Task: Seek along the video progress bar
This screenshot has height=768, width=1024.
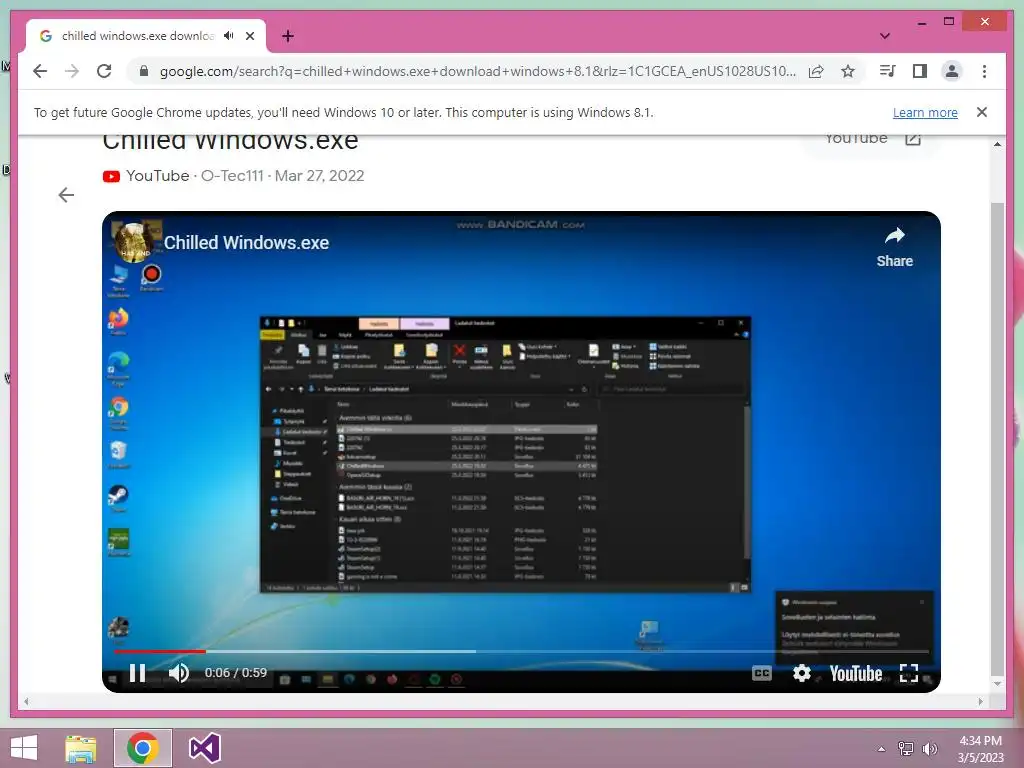Action: pos(521,651)
